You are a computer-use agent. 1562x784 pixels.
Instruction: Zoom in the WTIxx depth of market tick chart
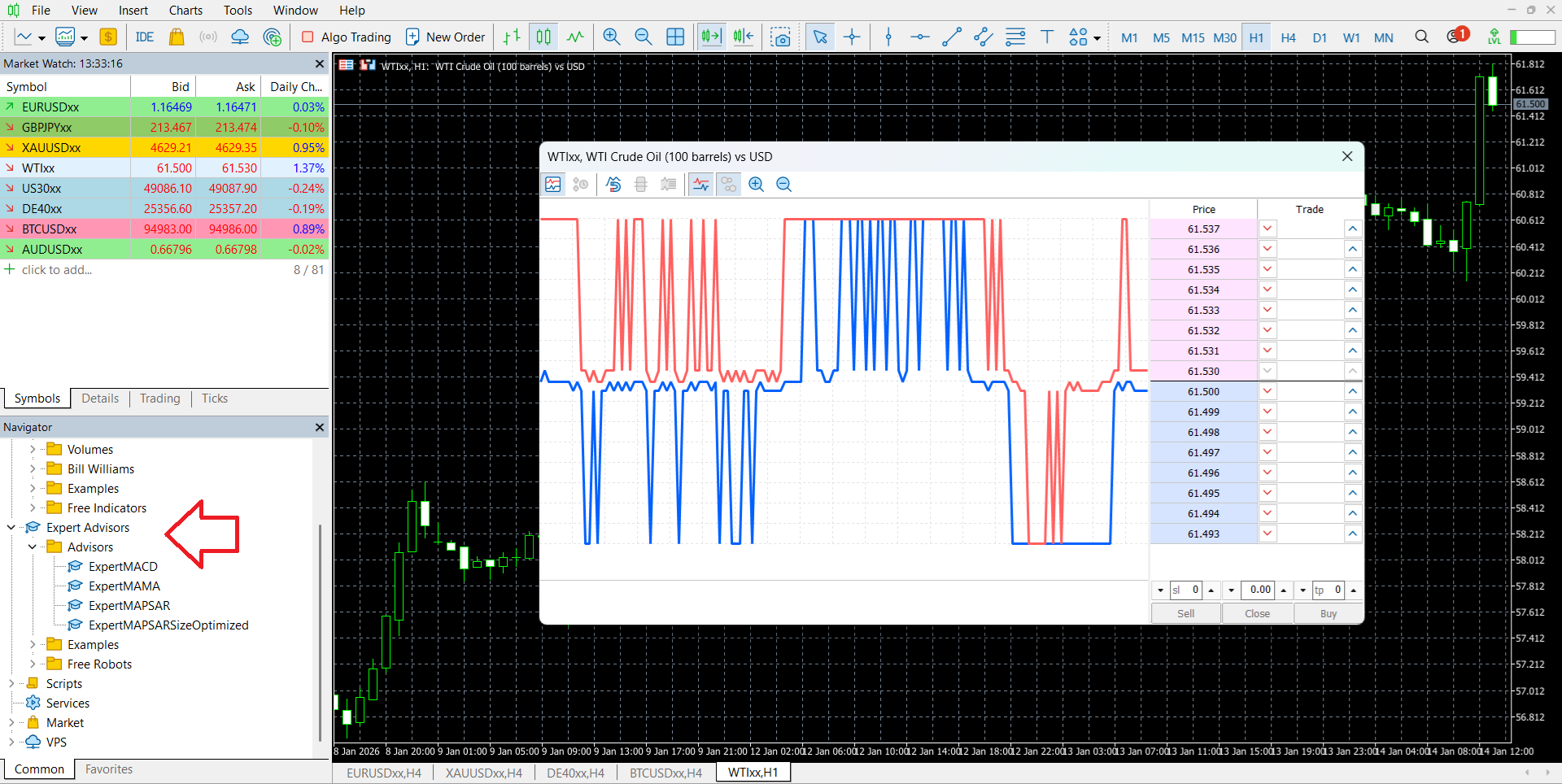(x=756, y=185)
